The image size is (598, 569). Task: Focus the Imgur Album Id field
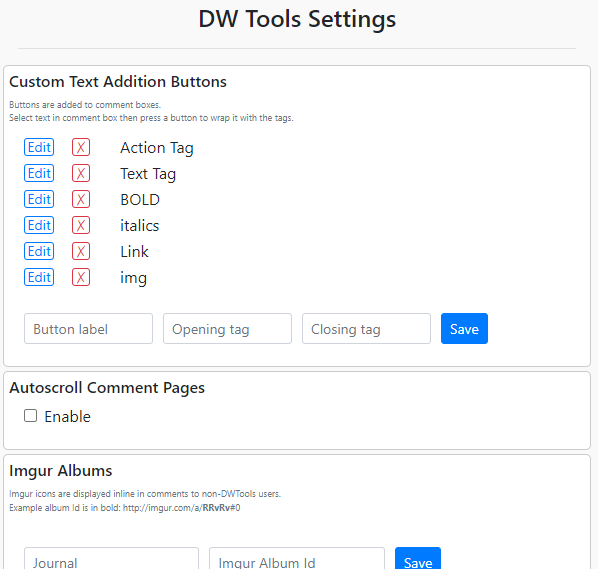click(297, 558)
